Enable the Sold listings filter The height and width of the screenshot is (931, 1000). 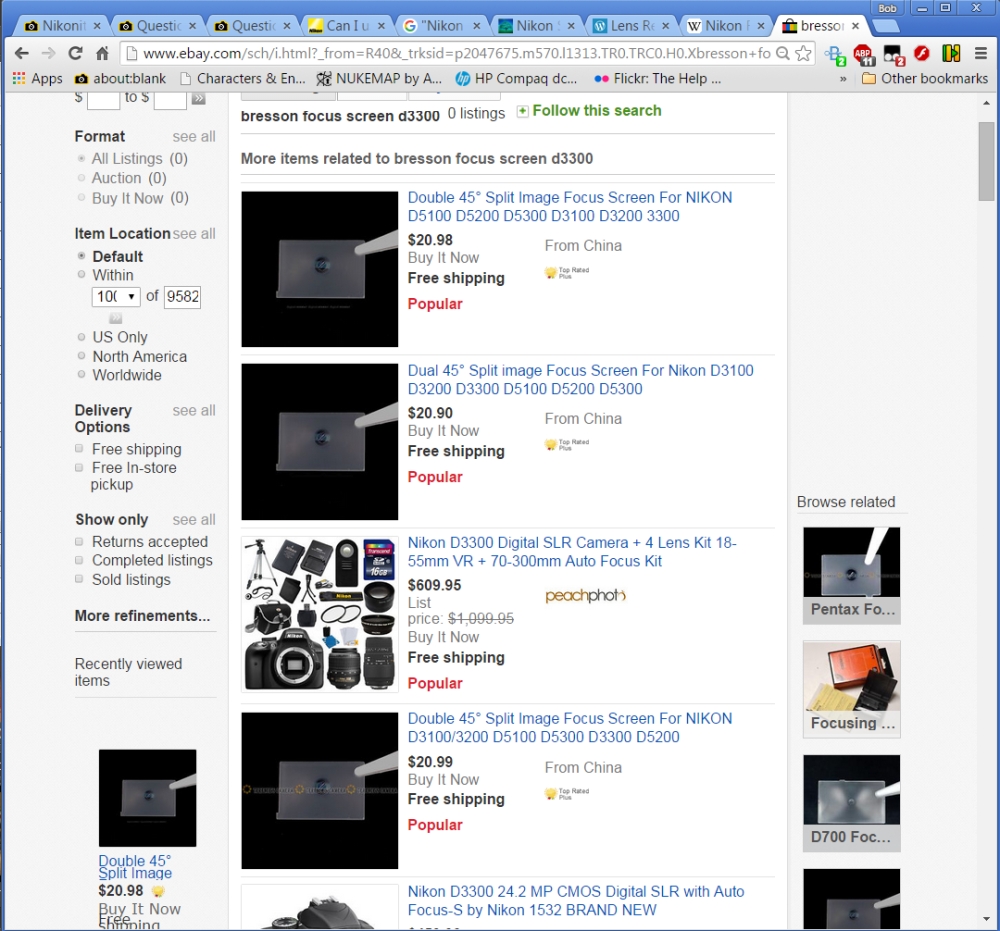click(80, 579)
